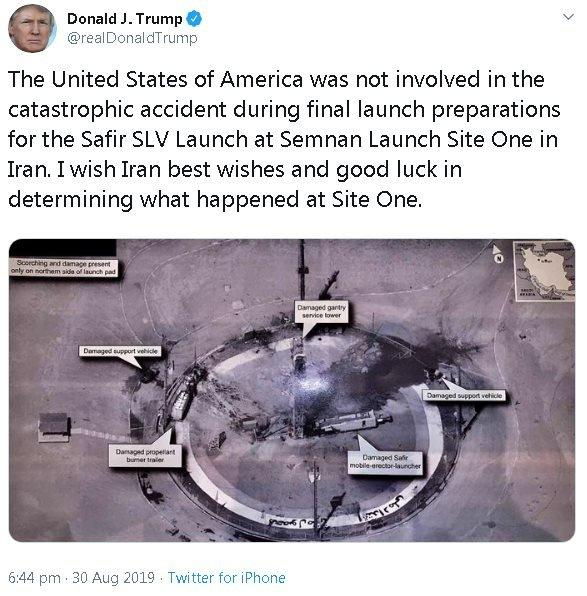Image resolution: width=587 pixels, height=596 pixels.
Task: Click the left 'Damaged support vehicle' label
Action: coord(120,351)
